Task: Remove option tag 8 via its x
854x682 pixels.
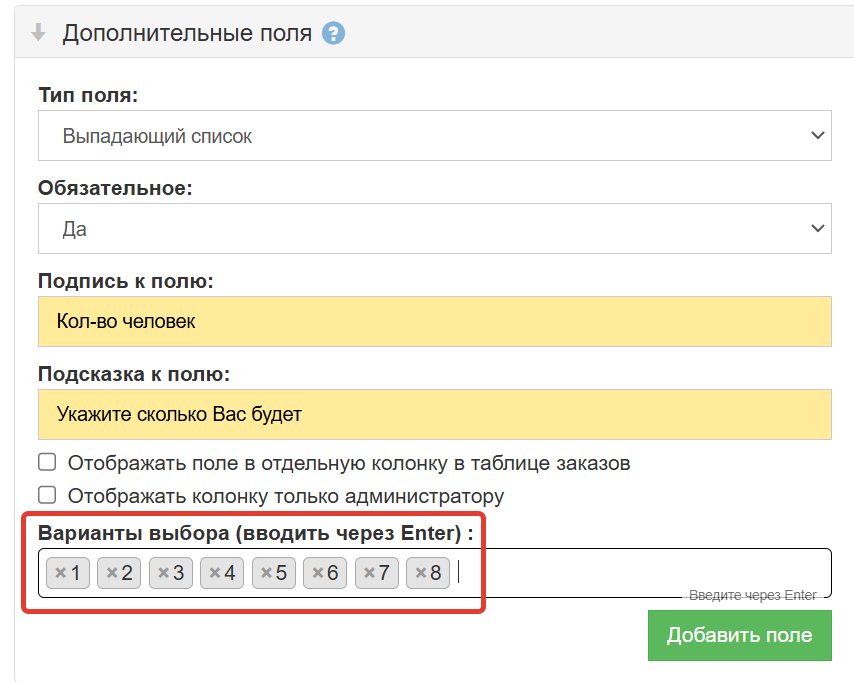Action: click(x=420, y=573)
